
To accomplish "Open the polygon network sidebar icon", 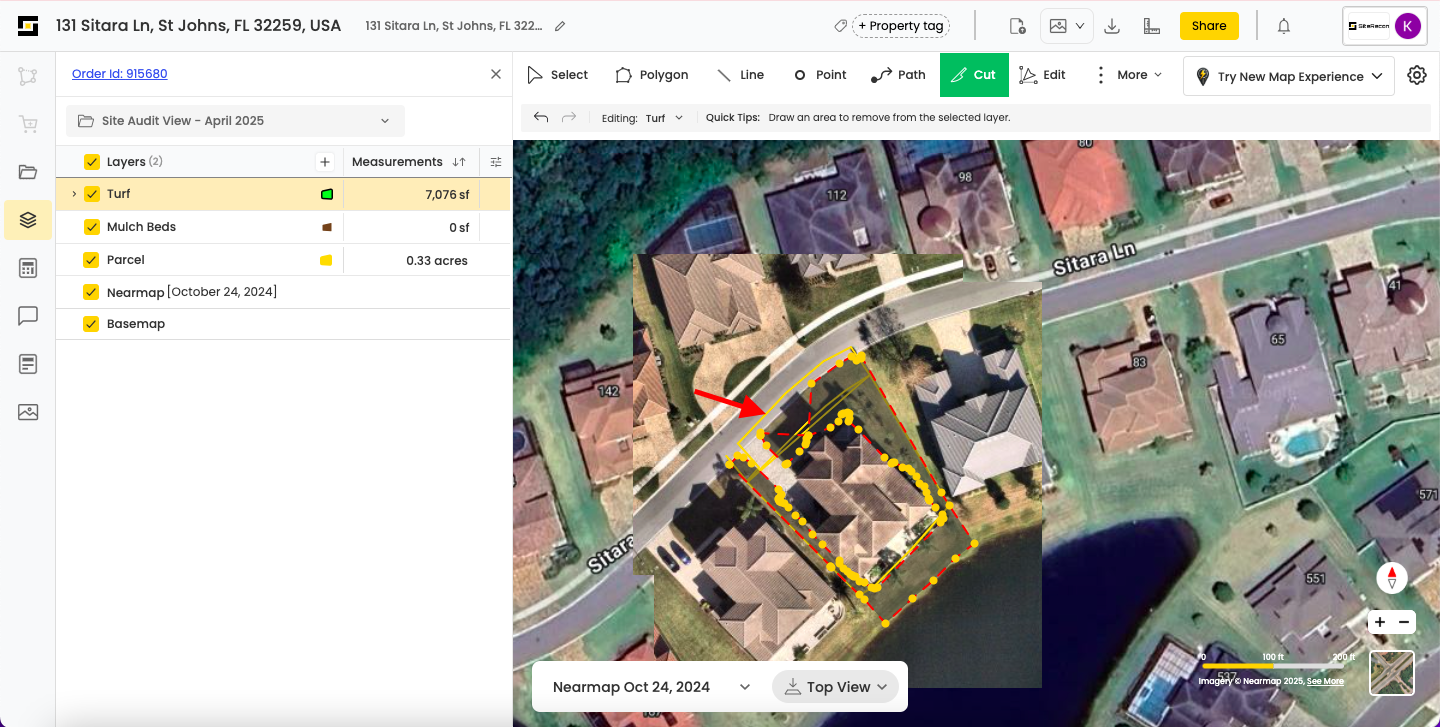I will coord(28,76).
